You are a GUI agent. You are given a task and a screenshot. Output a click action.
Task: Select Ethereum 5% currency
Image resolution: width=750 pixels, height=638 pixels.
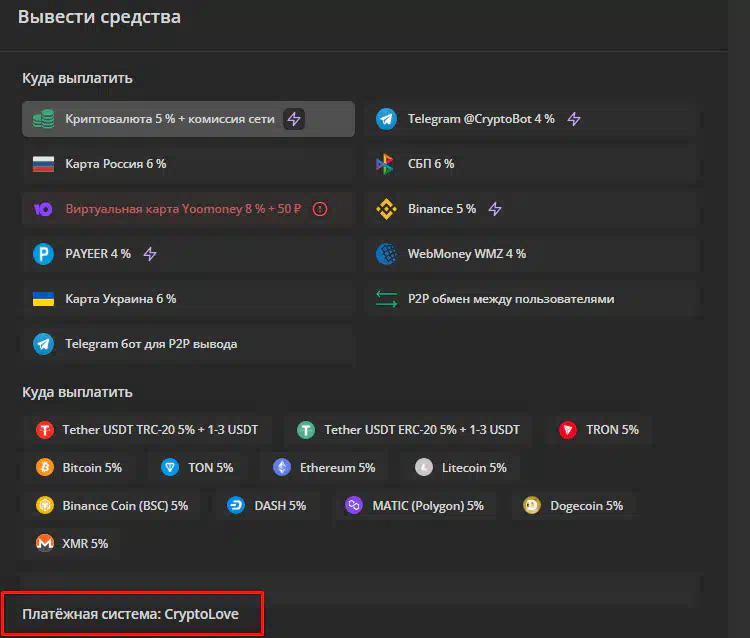click(324, 467)
